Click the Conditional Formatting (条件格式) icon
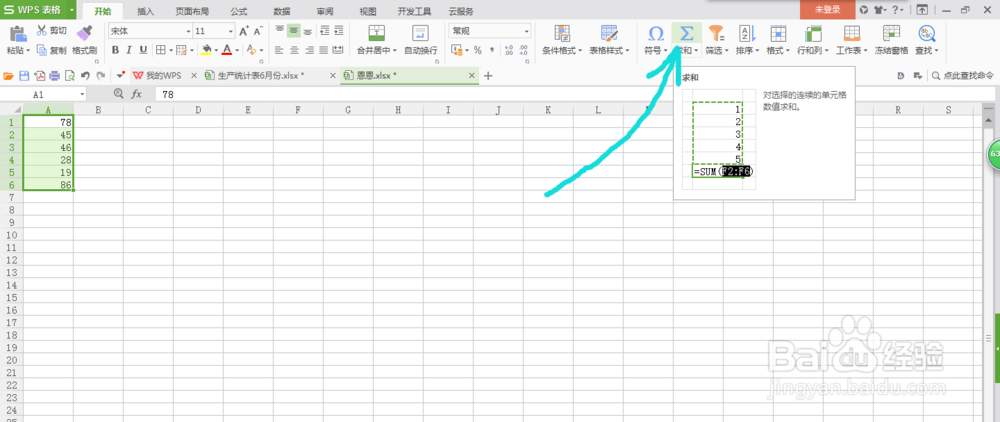 [562, 34]
